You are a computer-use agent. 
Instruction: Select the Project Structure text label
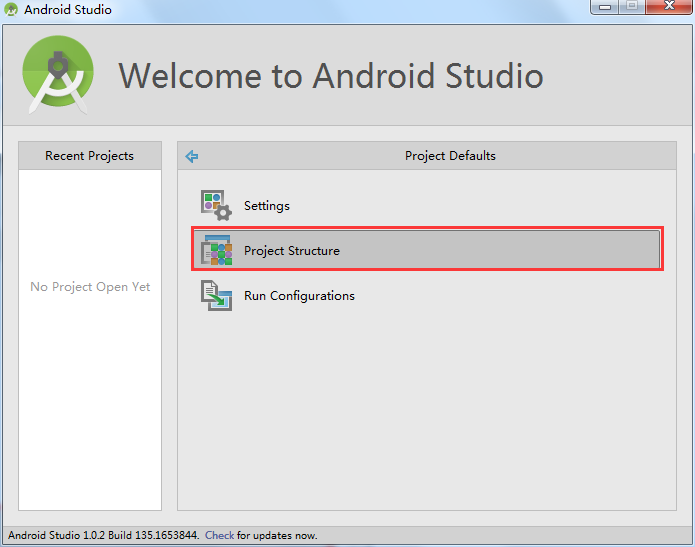(x=291, y=251)
